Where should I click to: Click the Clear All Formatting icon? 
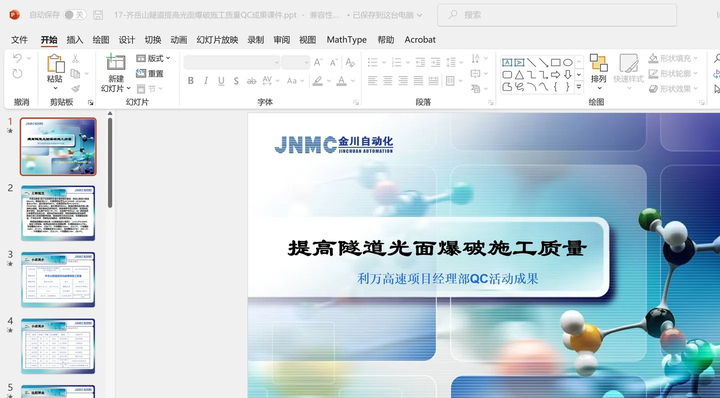(x=350, y=62)
